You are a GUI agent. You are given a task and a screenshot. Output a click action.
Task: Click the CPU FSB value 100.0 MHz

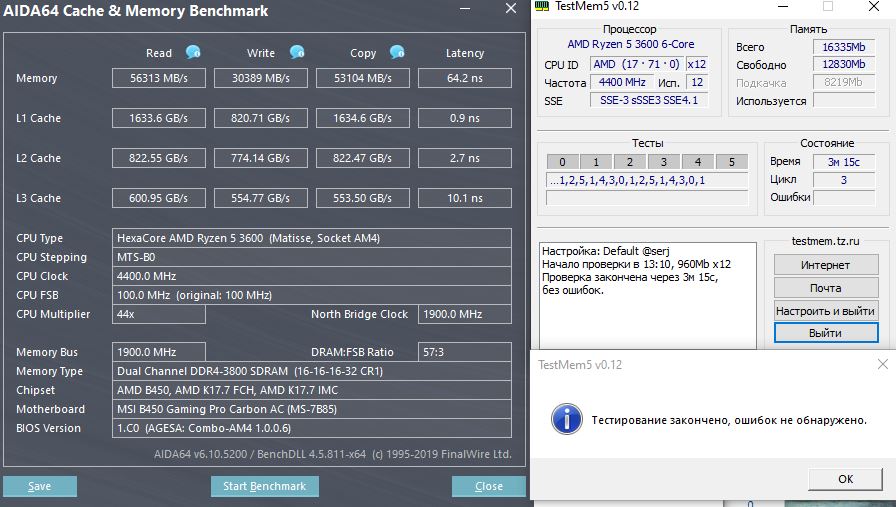311,295
